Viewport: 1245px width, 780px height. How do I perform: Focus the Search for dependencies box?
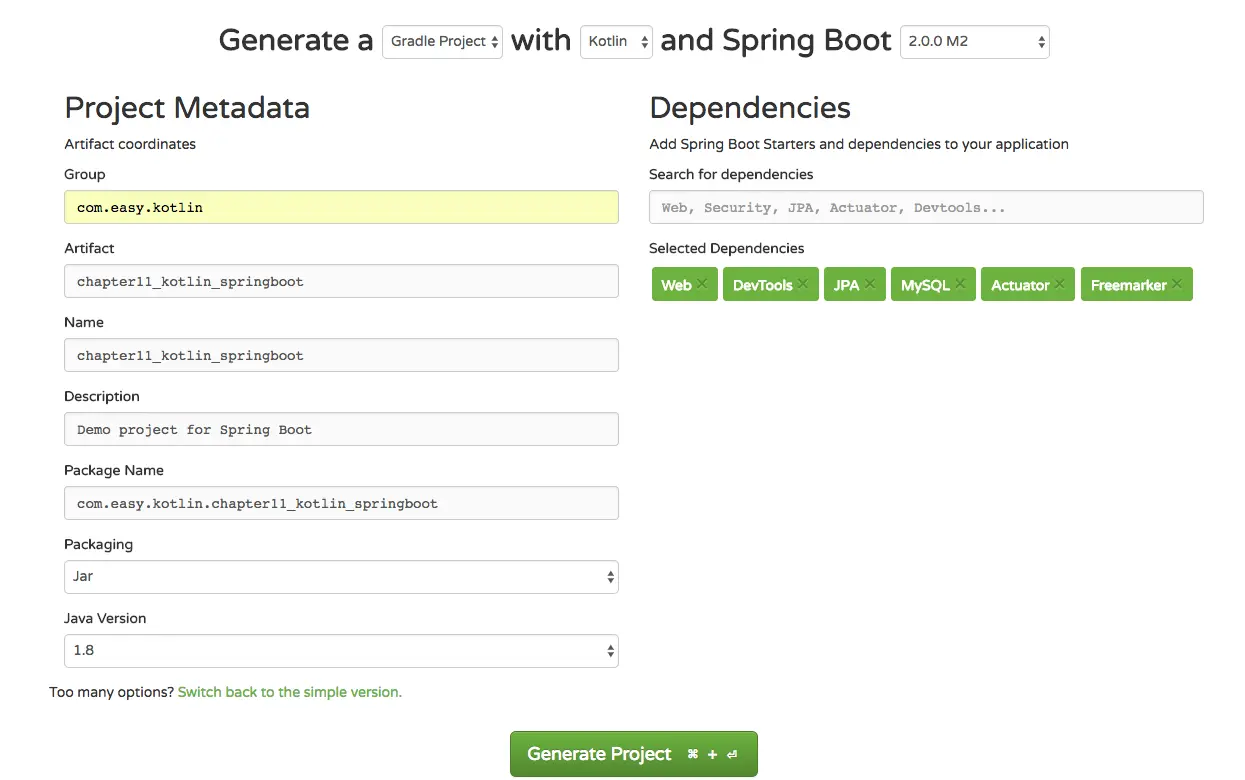[x=925, y=208]
